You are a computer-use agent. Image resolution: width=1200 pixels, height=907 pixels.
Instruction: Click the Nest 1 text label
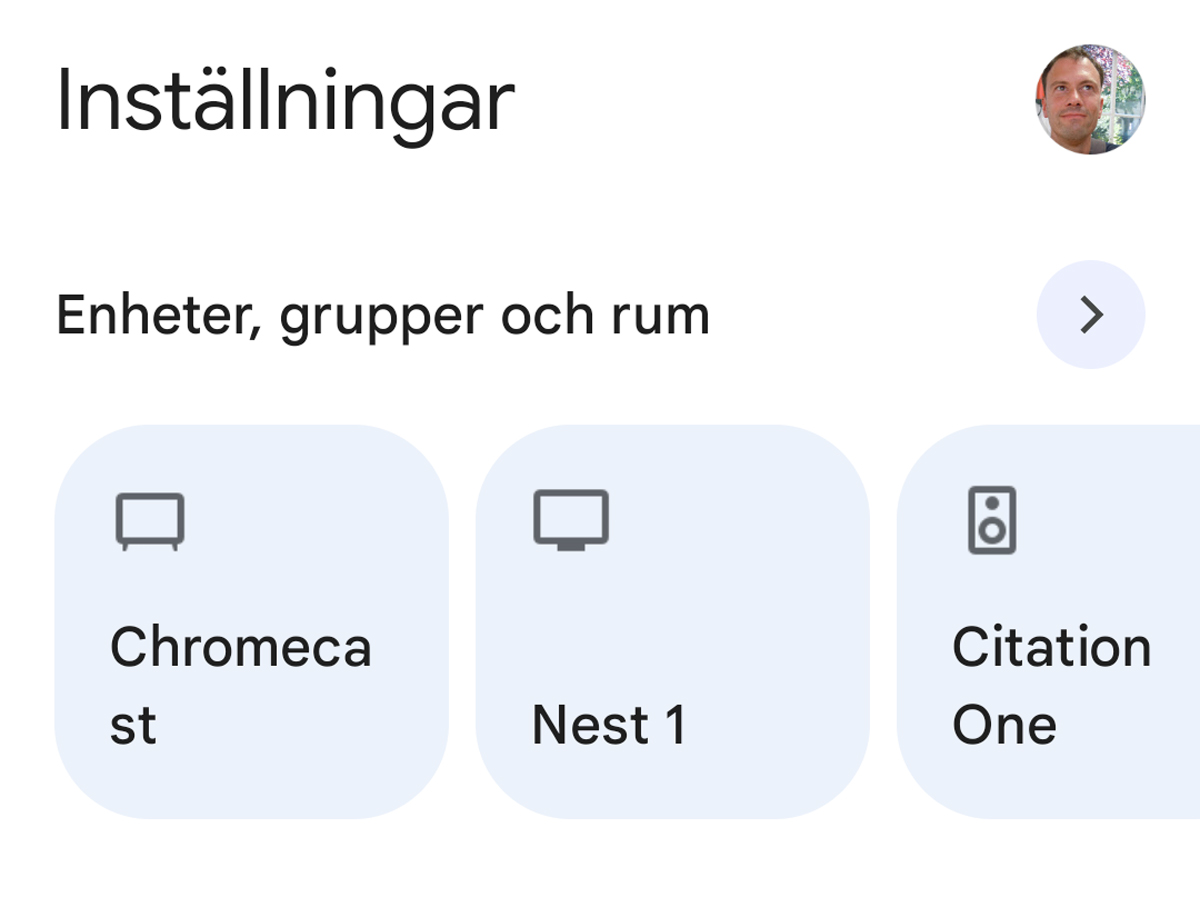(x=612, y=725)
